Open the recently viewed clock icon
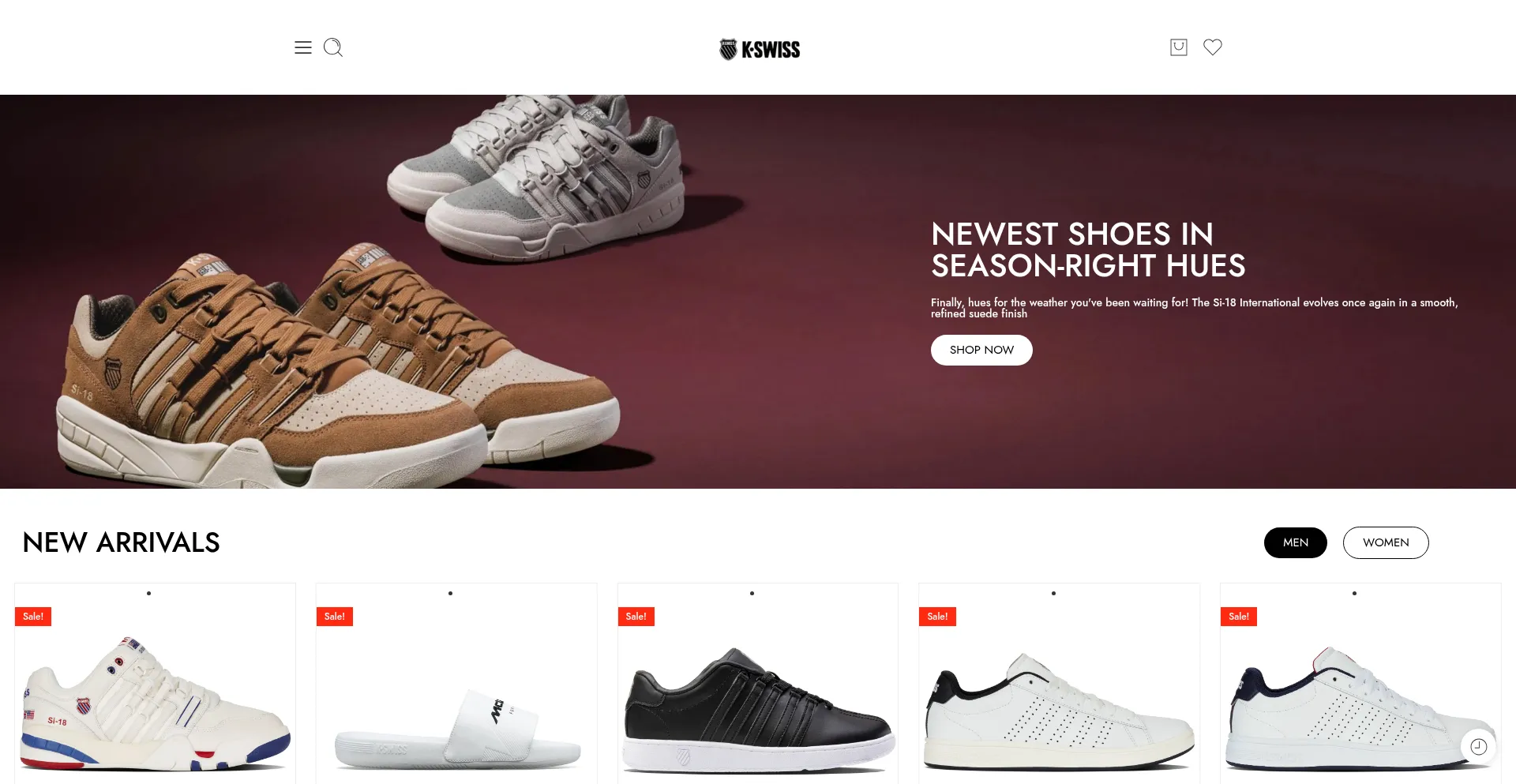This screenshot has width=1516, height=784. (1479, 746)
